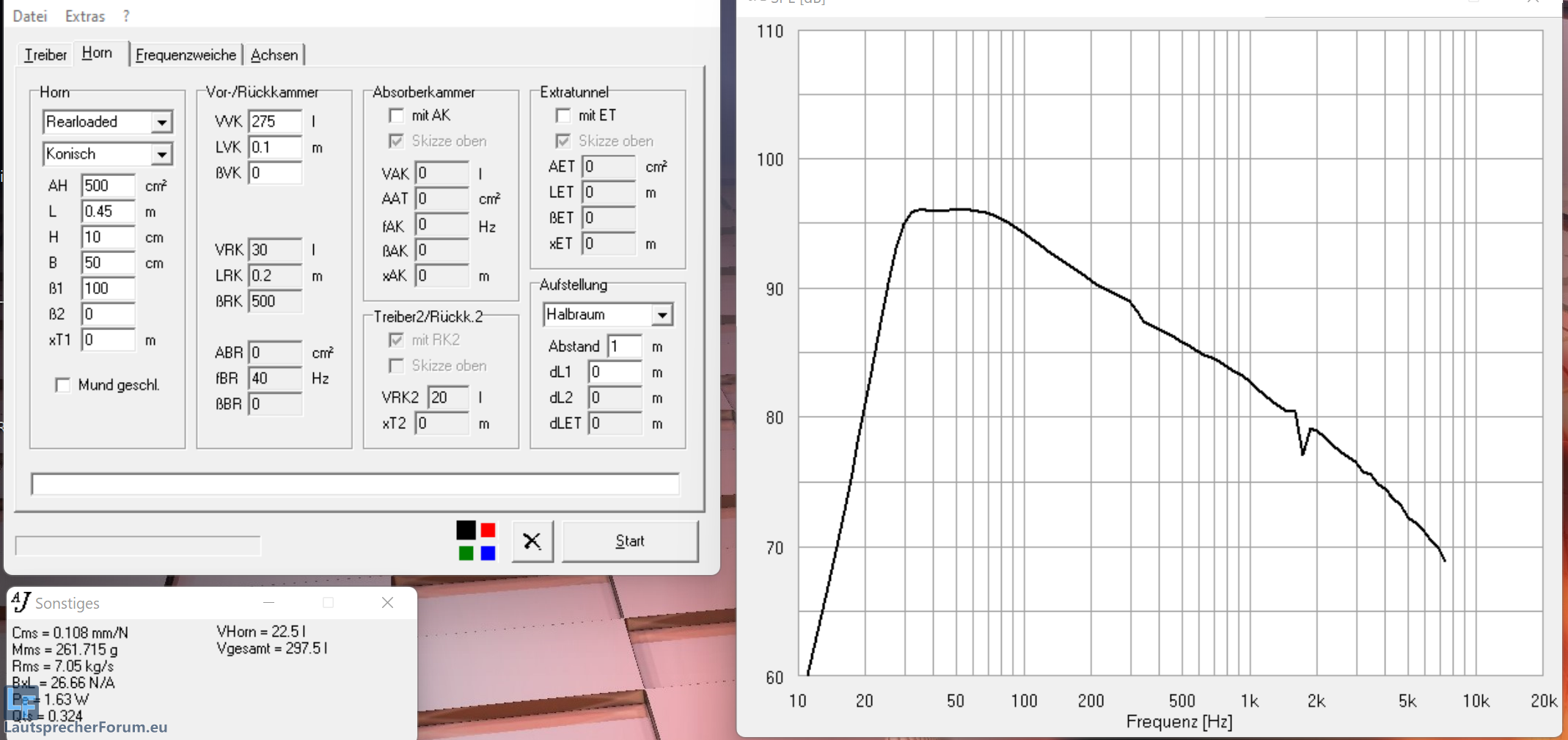
Task: Click the desktop icon at bottom left
Action: [22, 703]
